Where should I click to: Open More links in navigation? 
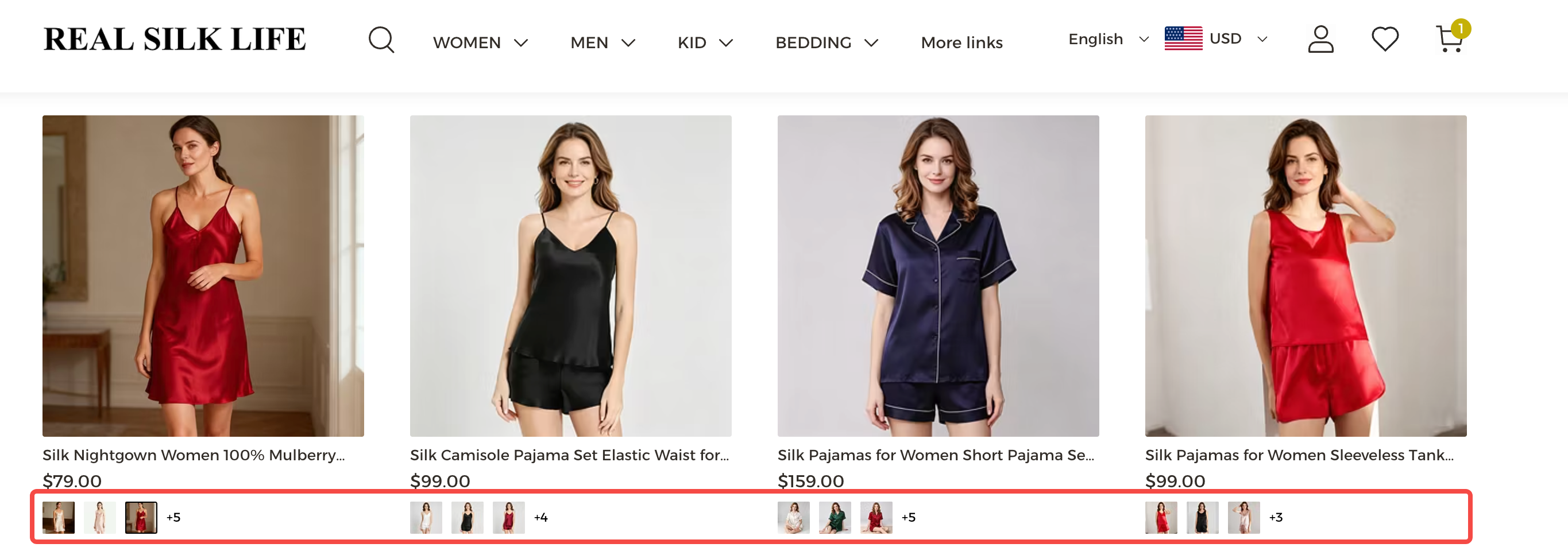[x=961, y=42]
